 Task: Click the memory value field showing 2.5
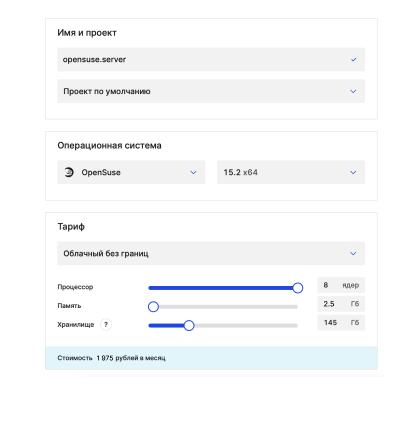[341, 304]
